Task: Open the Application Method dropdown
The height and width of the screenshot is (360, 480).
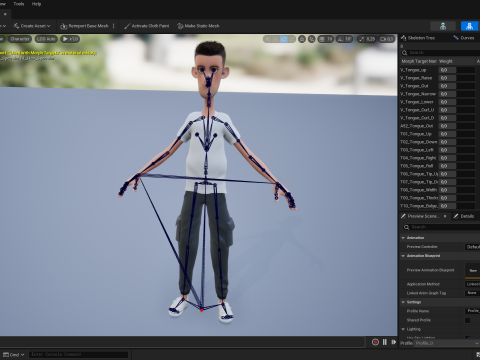Action: 472,284
